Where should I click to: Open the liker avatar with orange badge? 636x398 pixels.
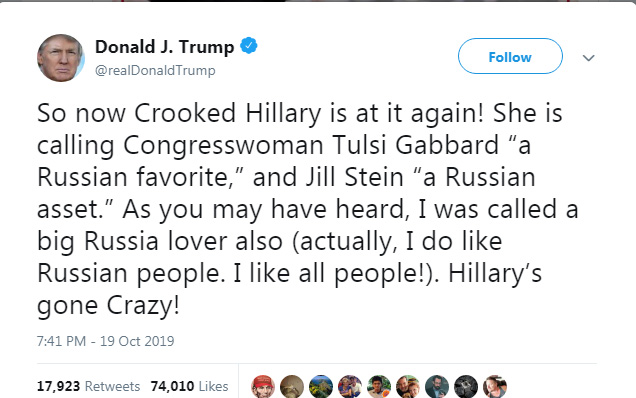[379, 387]
